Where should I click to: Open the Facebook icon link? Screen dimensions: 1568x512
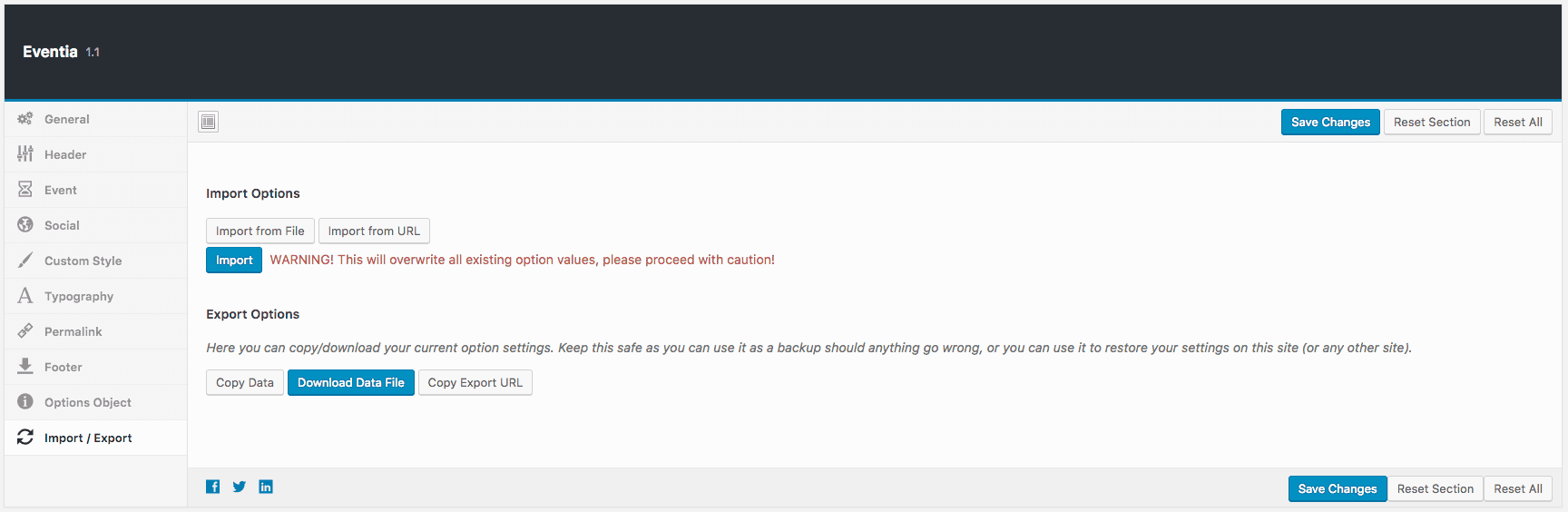[x=212, y=487]
